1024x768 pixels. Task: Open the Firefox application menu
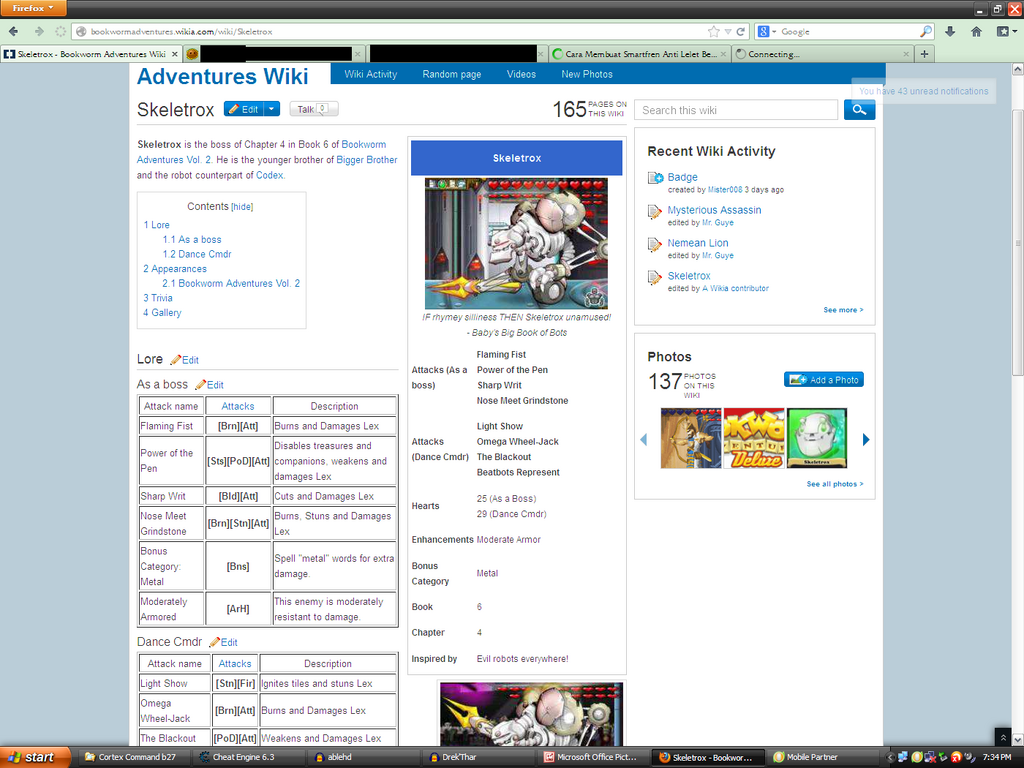33,8
